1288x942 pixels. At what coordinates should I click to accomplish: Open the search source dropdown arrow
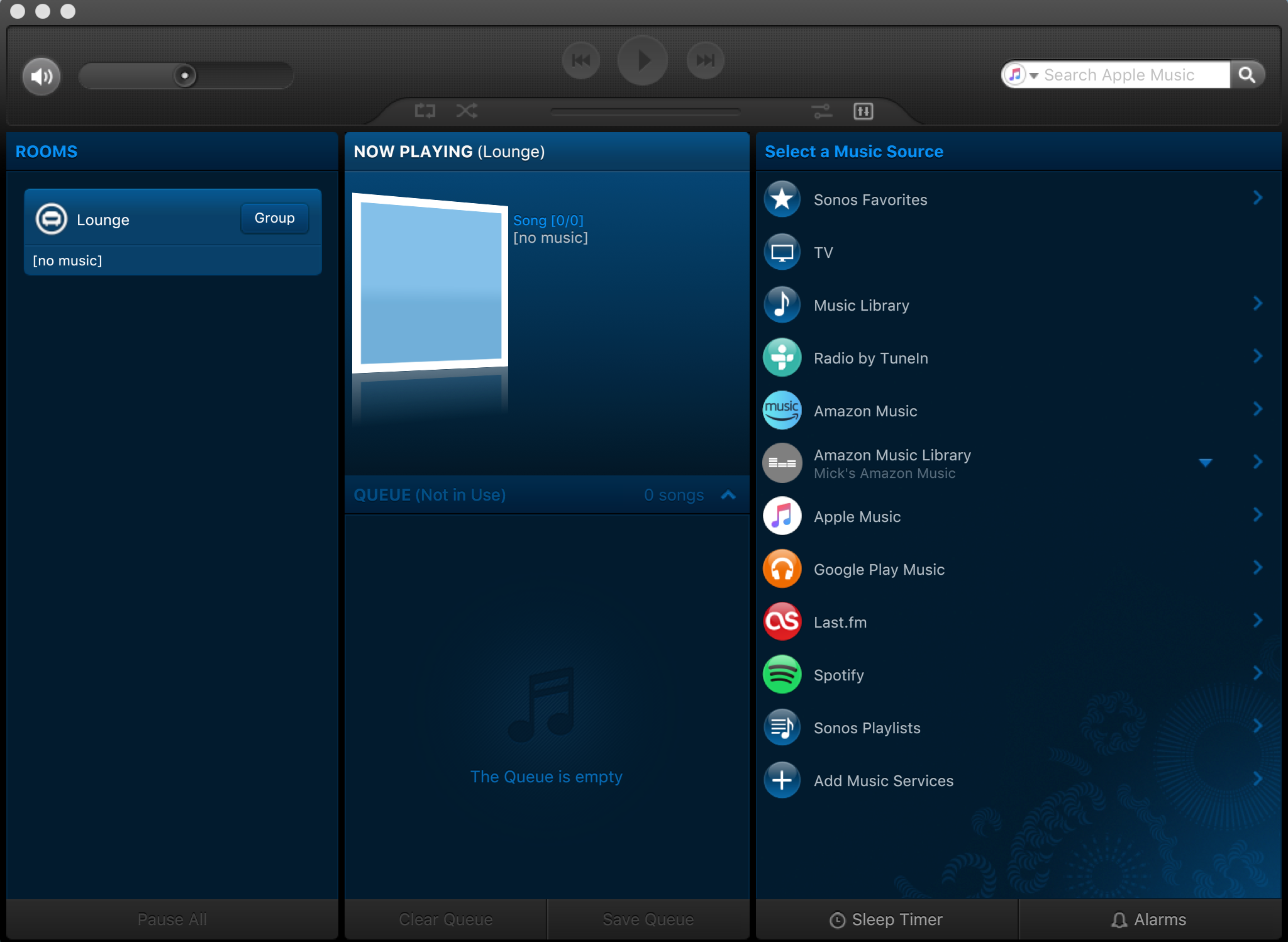pos(1033,75)
